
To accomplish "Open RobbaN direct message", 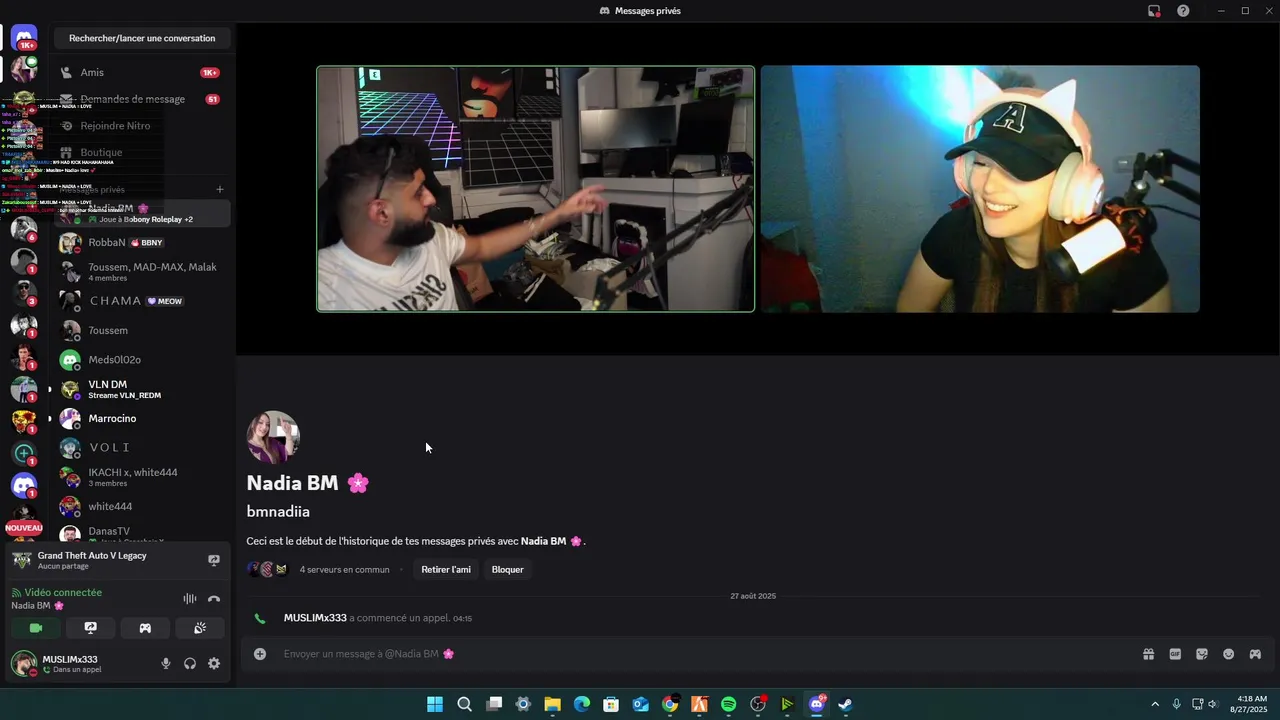I will click(142, 242).
